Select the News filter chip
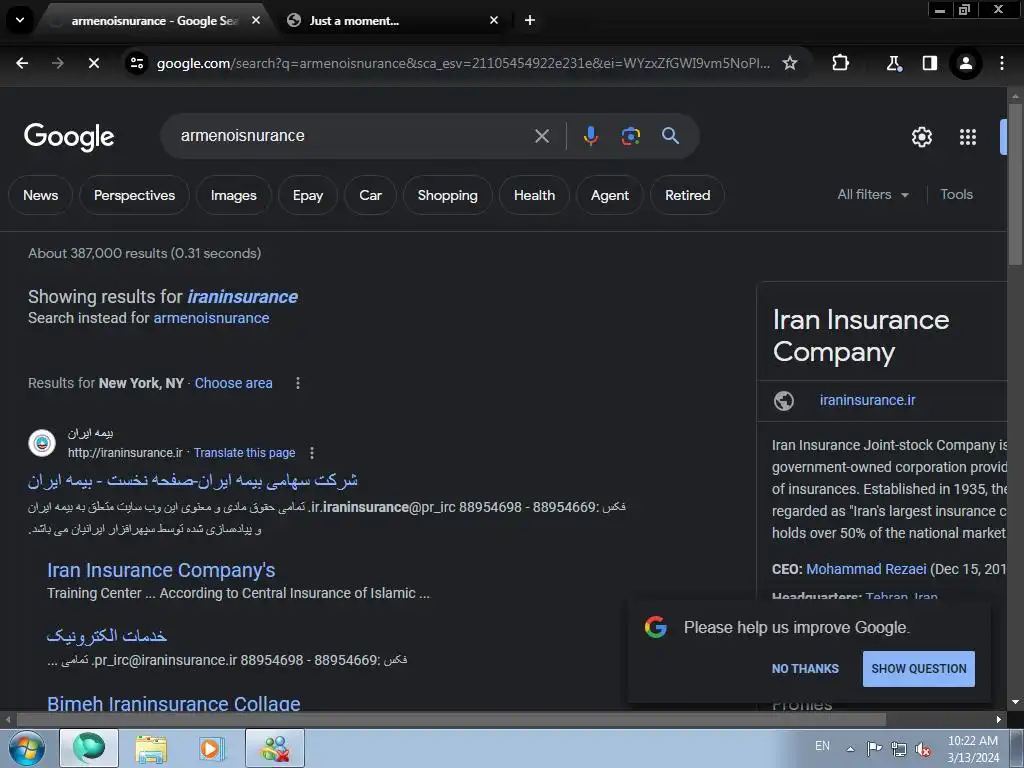This screenshot has height=768, width=1024. click(x=40, y=195)
